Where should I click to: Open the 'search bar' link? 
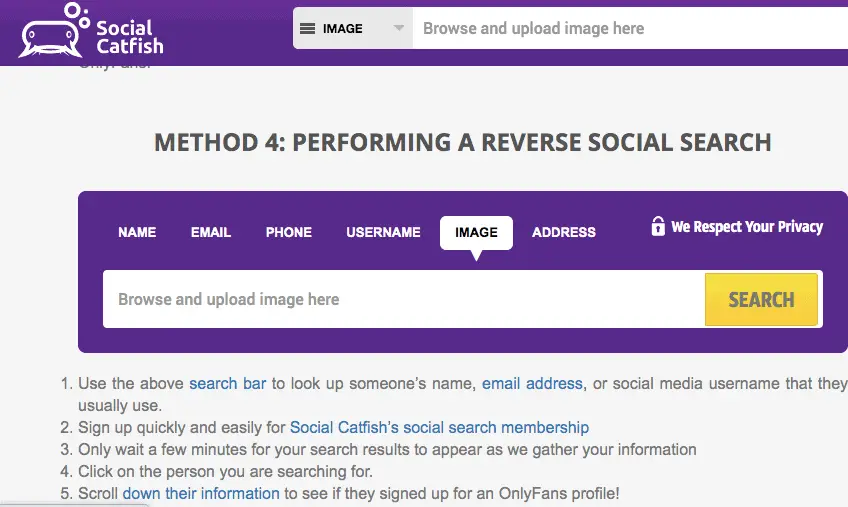[228, 384]
